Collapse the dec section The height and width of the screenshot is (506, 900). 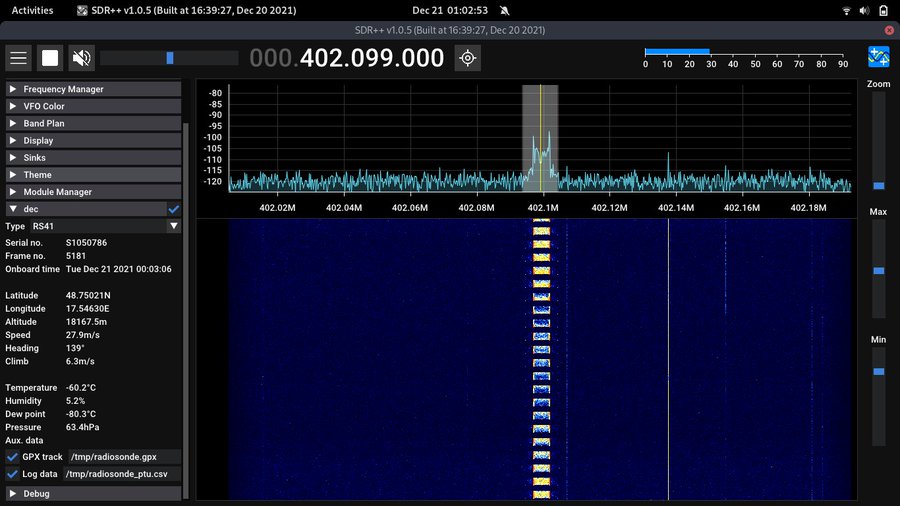[x=86, y=209]
